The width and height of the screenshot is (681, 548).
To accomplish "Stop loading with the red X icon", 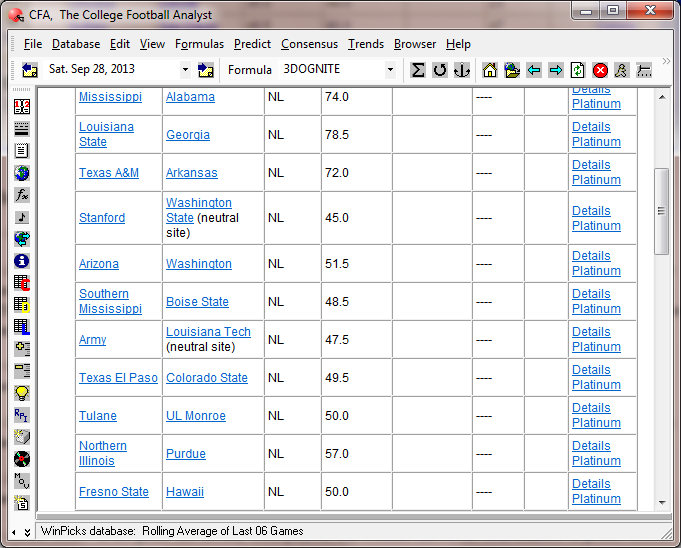I will (x=600, y=70).
